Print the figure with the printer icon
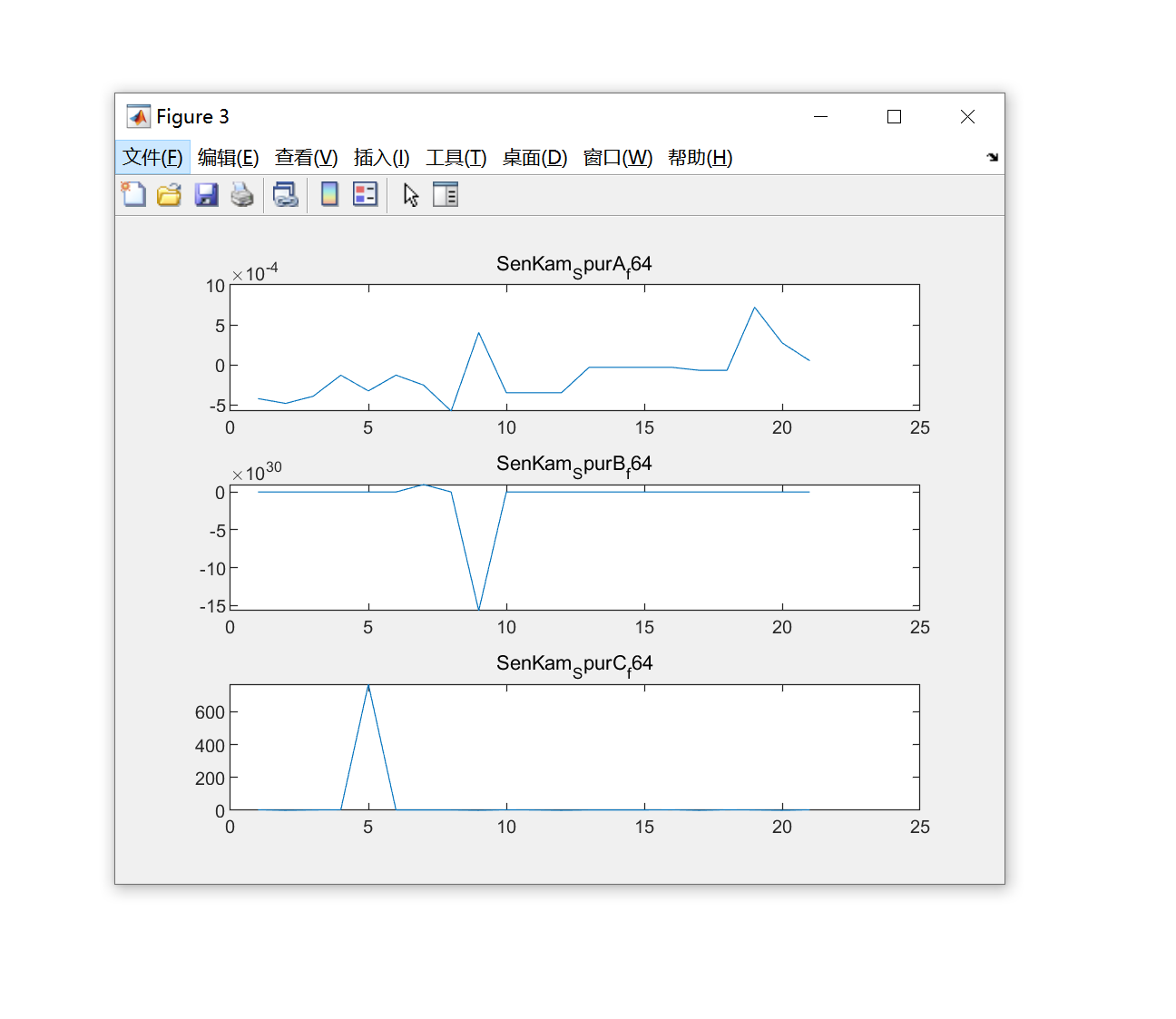 tap(242, 194)
